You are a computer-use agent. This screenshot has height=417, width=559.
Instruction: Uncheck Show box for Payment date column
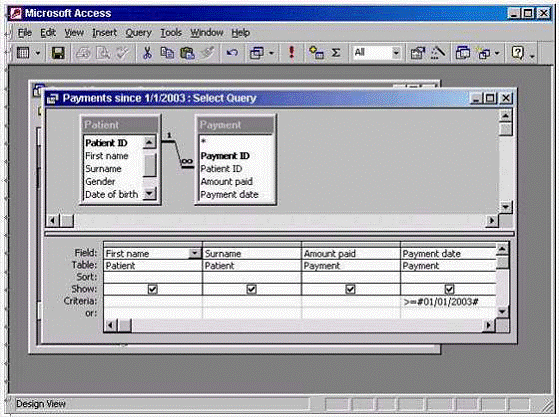pyautogui.click(x=449, y=289)
